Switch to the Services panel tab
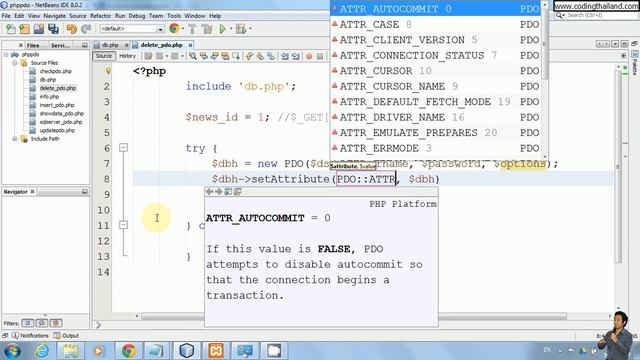Image resolution: width=640 pixels, height=360 pixels. [x=60, y=45]
